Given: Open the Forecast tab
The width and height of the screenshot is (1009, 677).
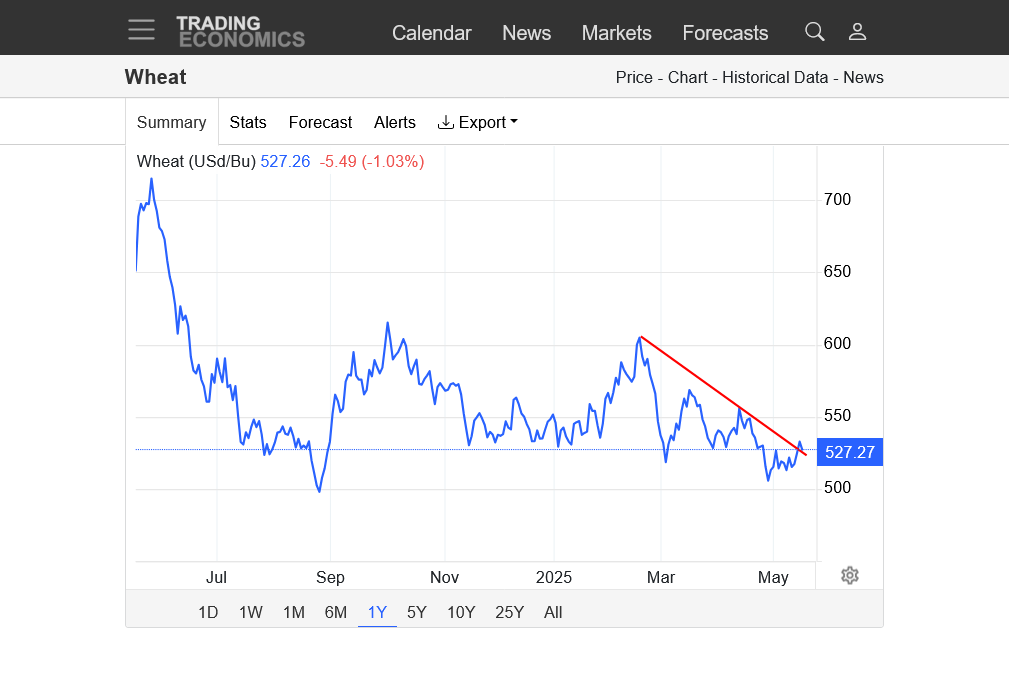Looking at the screenshot, I should pos(320,122).
